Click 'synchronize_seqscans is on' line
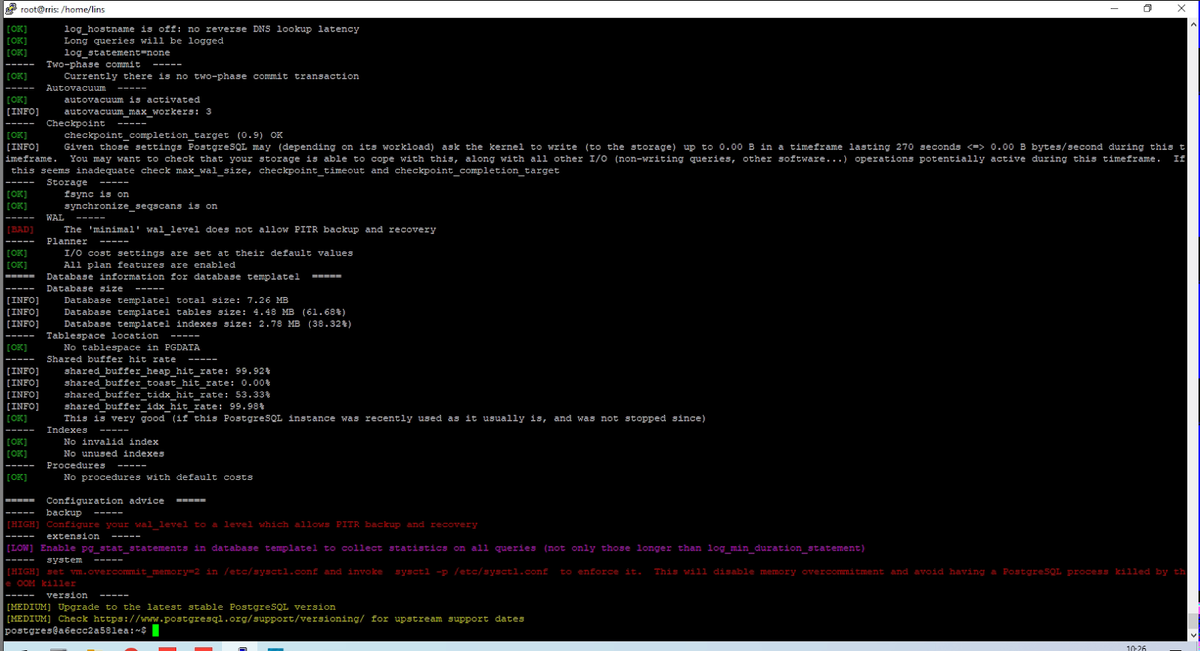 click(140, 206)
